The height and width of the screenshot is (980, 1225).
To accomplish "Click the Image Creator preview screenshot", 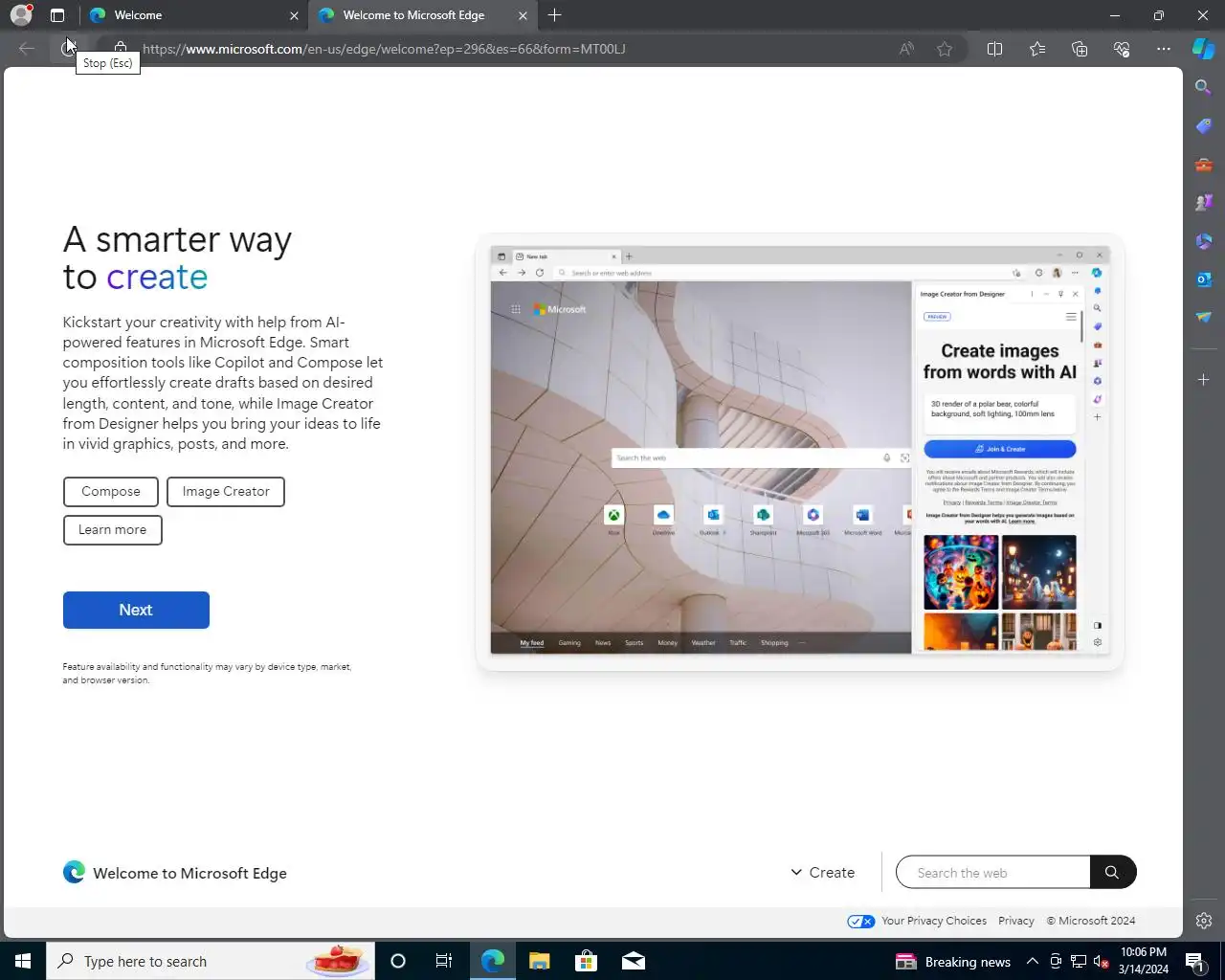I will 800,451.
